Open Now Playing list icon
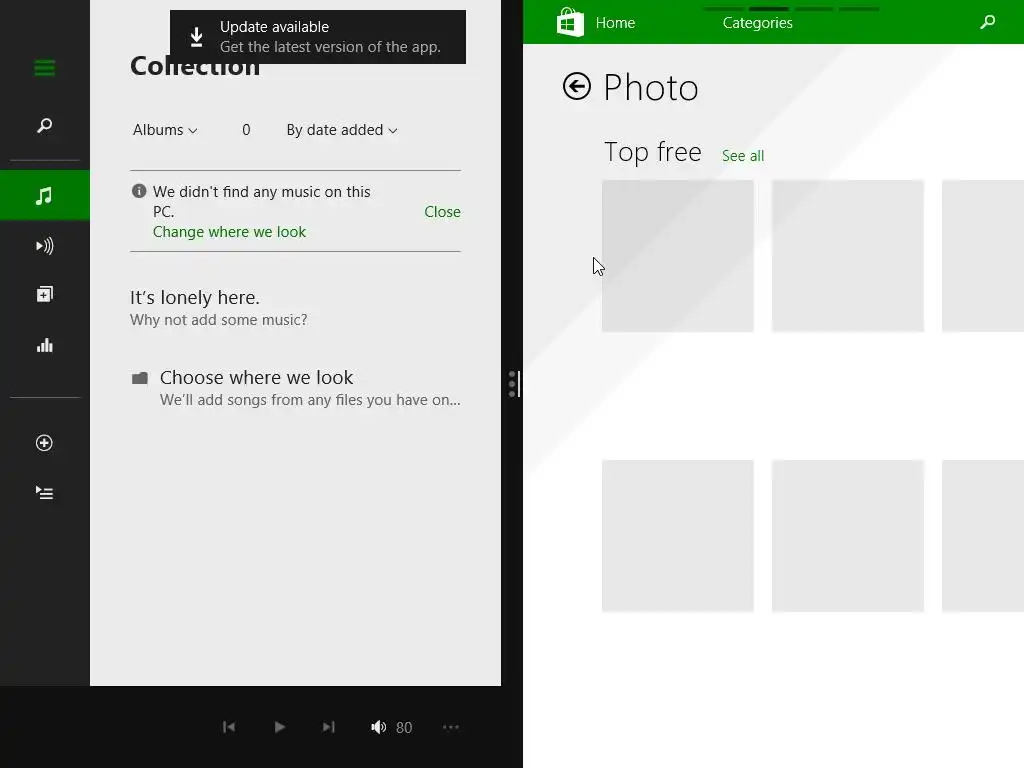The width and height of the screenshot is (1024, 768). 44,492
